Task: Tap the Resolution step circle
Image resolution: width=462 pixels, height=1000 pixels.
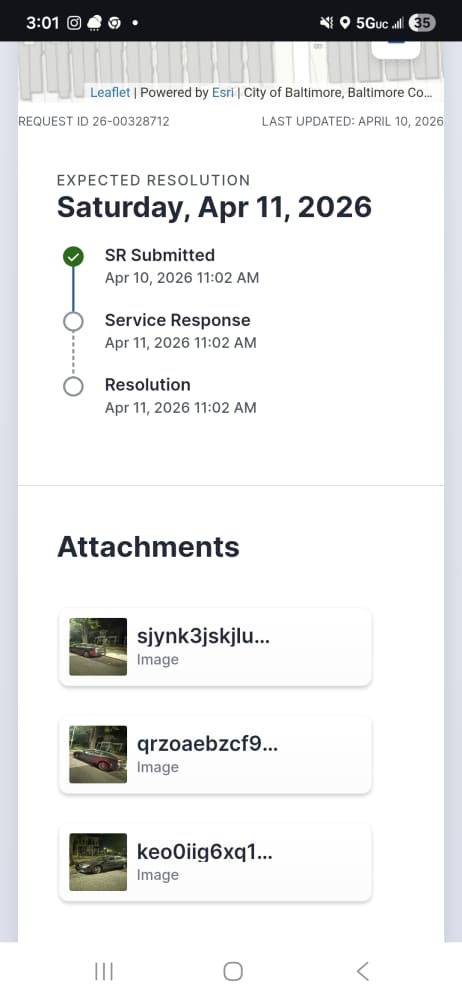Action: (x=73, y=386)
